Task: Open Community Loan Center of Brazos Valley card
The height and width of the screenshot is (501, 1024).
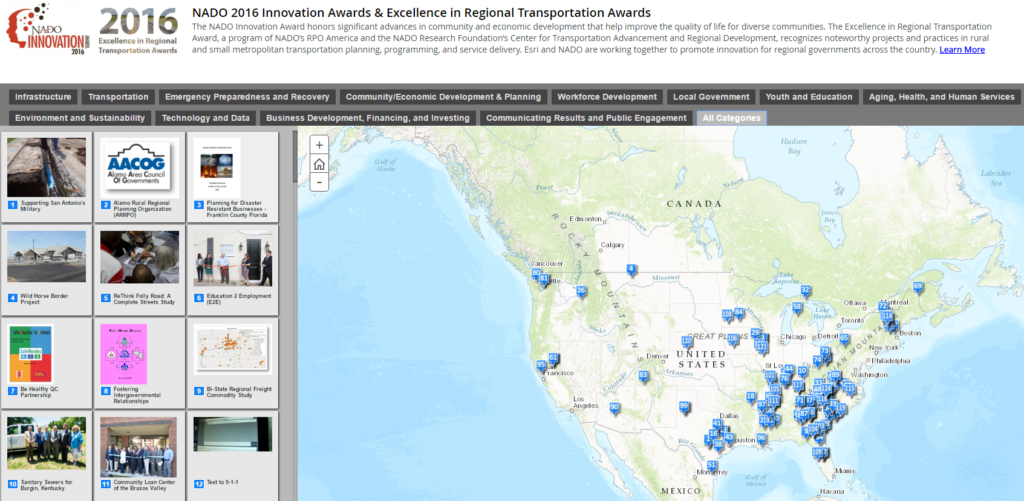Action: tap(140, 456)
